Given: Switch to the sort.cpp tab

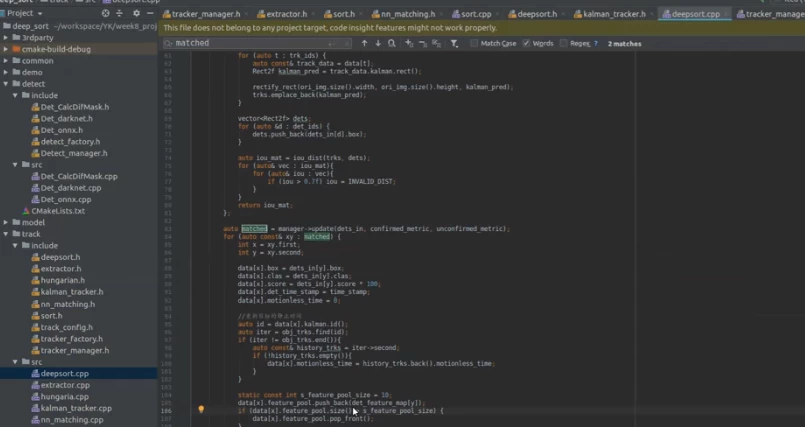Looking at the screenshot, I should pos(475,15).
